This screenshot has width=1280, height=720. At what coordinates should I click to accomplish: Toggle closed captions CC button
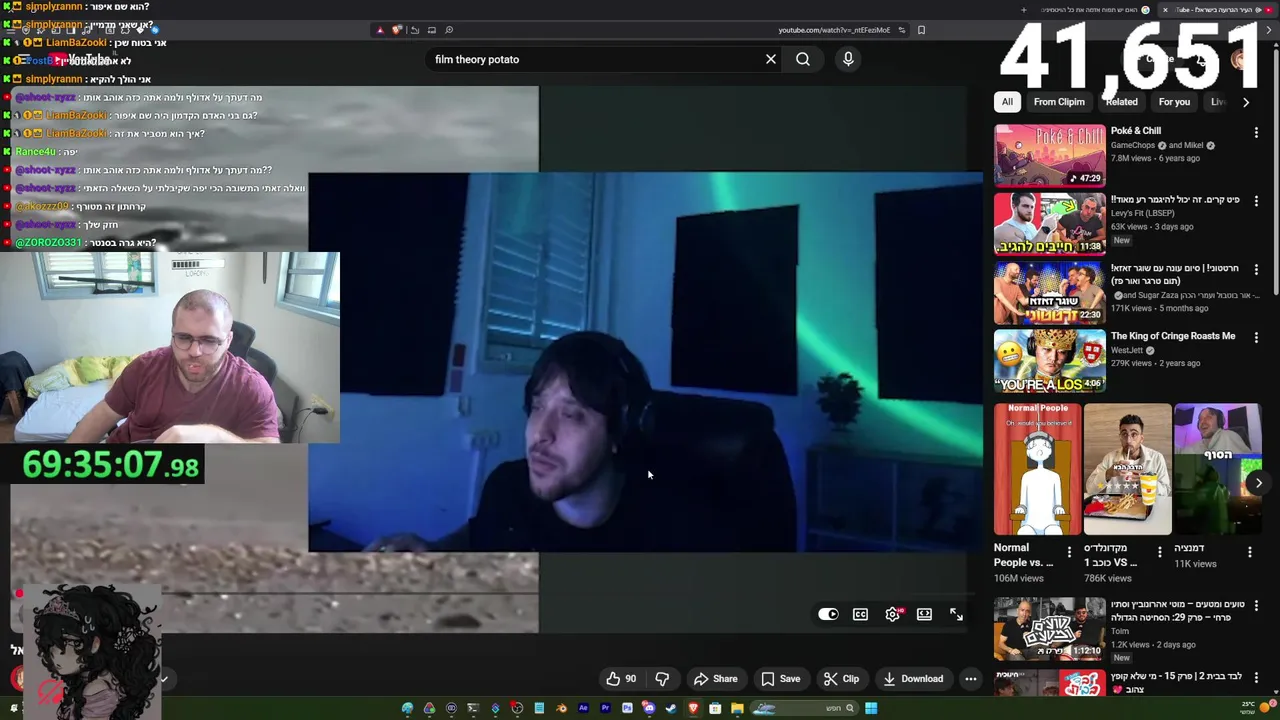click(x=860, y=615)
